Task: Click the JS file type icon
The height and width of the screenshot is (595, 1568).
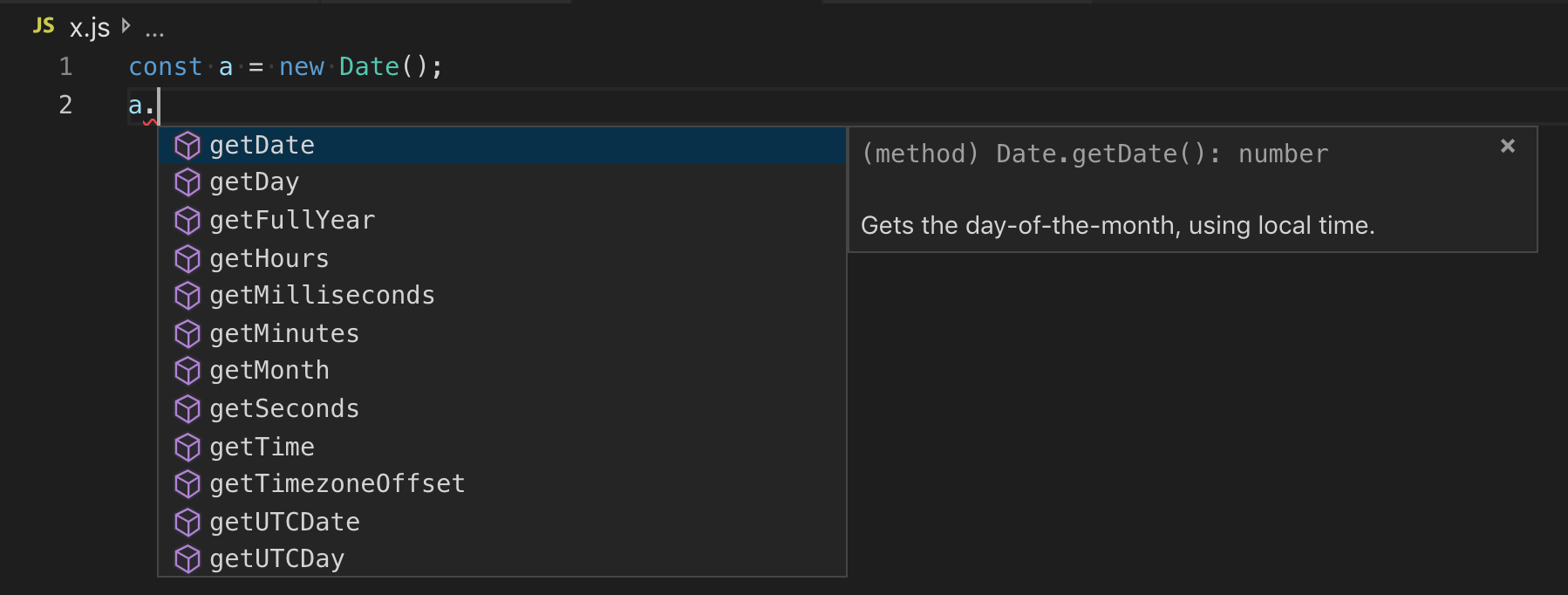Action: 44,26
